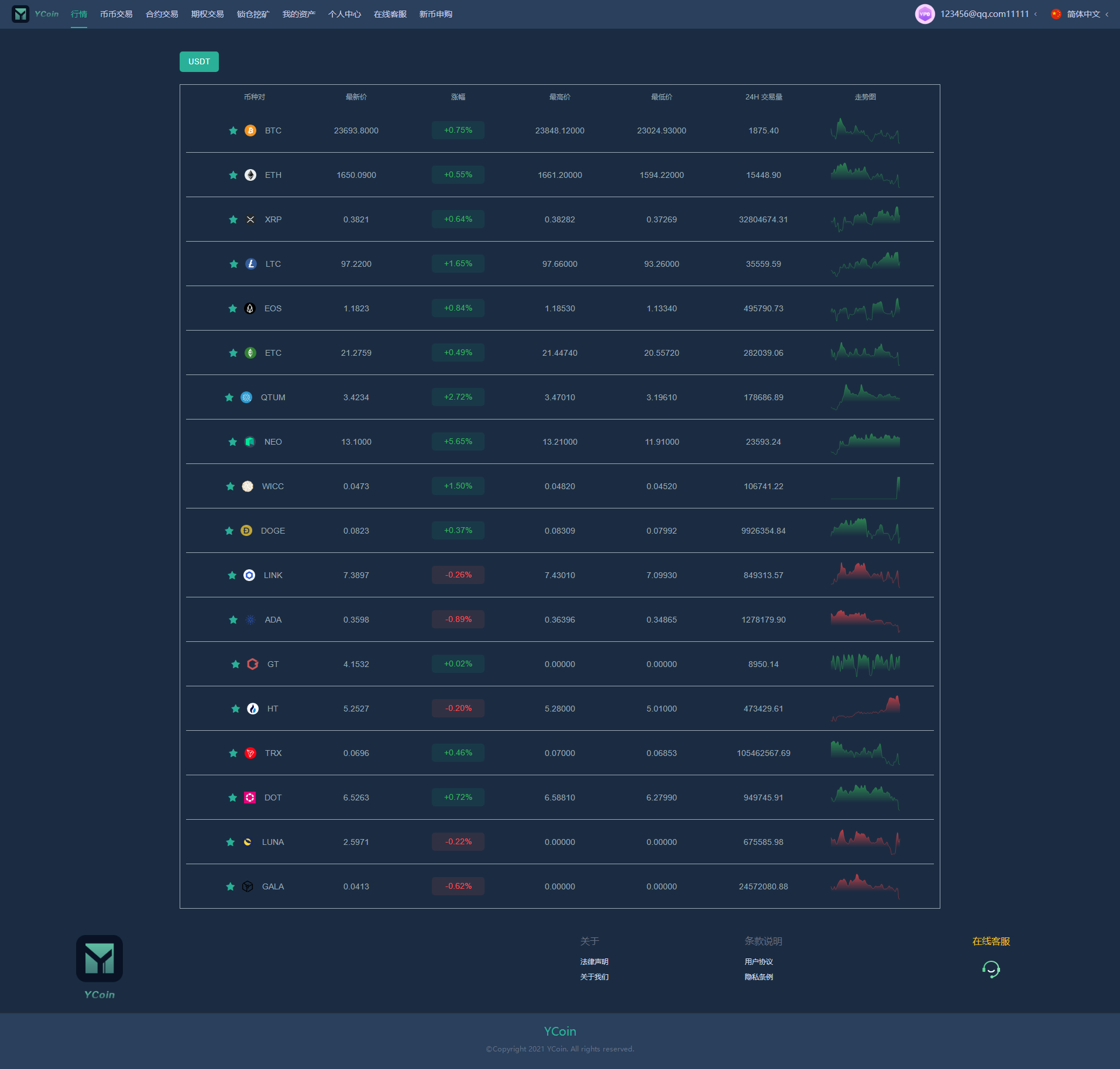Open the 法律声明 footer link
Image resolution: width=1120 pixels, height=1069 pixels.
pos(594,961)
